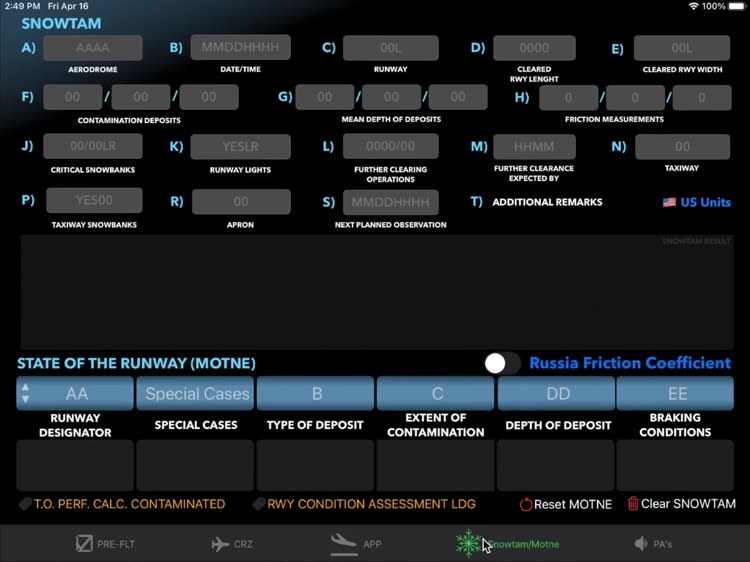Check the Wi-Fi status icon
The width and height of the screenshot is (750, 562).
coord(693,6)
